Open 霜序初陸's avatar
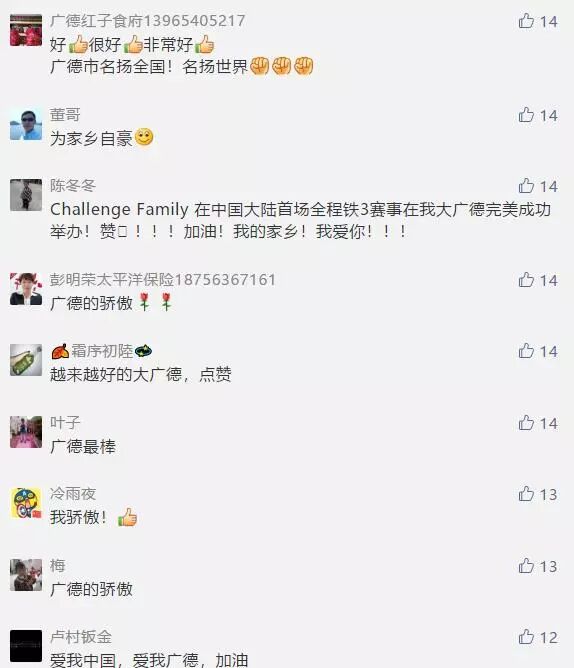 tap(26, 360)
